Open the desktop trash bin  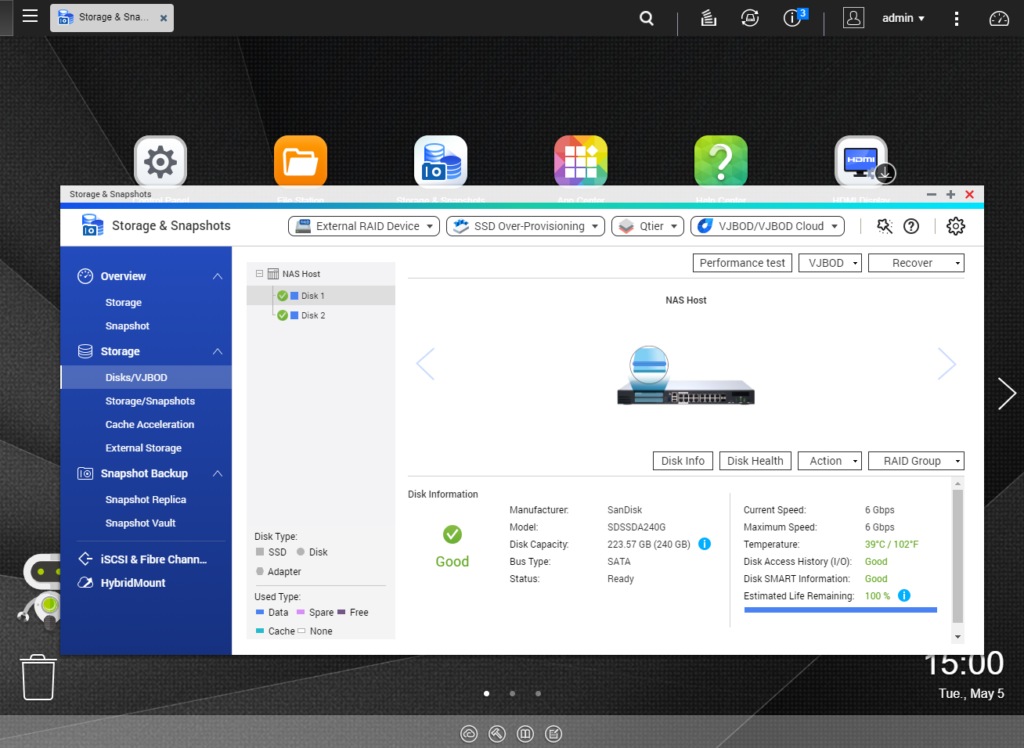(x=39, y=677)
